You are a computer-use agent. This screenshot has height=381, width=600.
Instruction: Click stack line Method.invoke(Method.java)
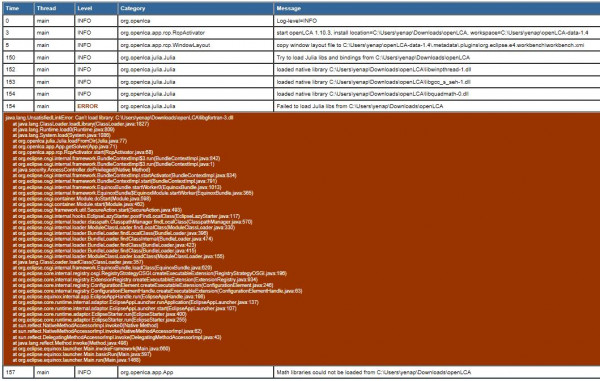pos(70,343)
